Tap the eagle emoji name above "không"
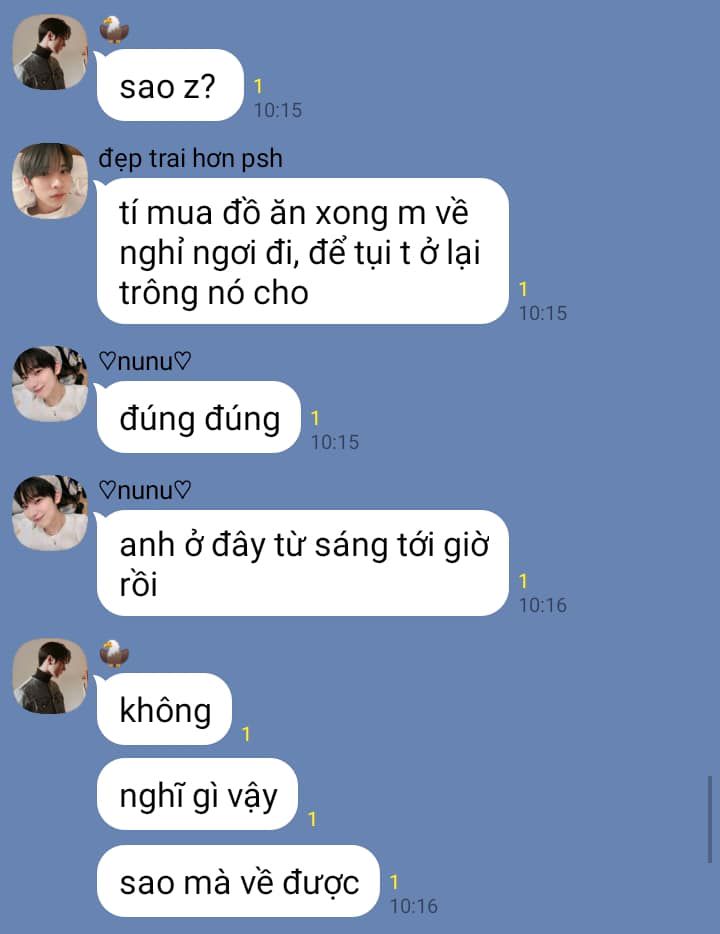 tap(114, 653)
